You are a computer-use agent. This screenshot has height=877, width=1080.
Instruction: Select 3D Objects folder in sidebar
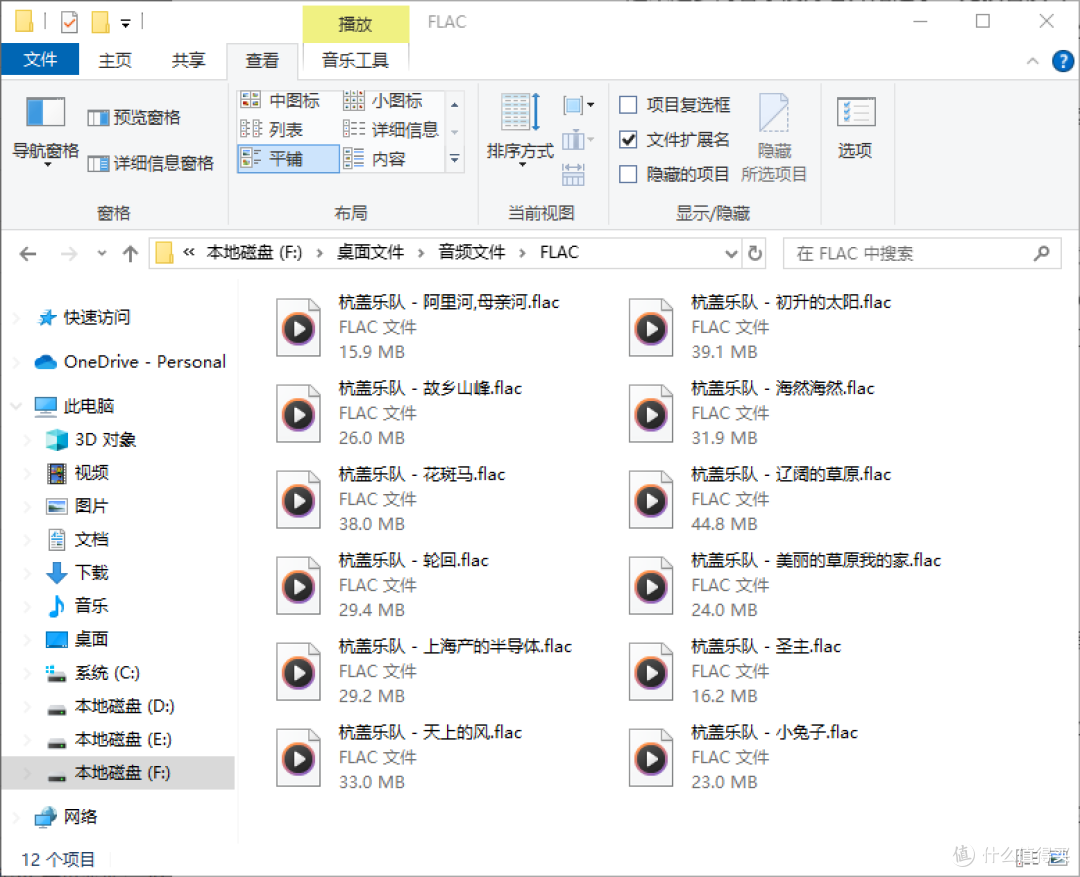[x=91, y=440]
